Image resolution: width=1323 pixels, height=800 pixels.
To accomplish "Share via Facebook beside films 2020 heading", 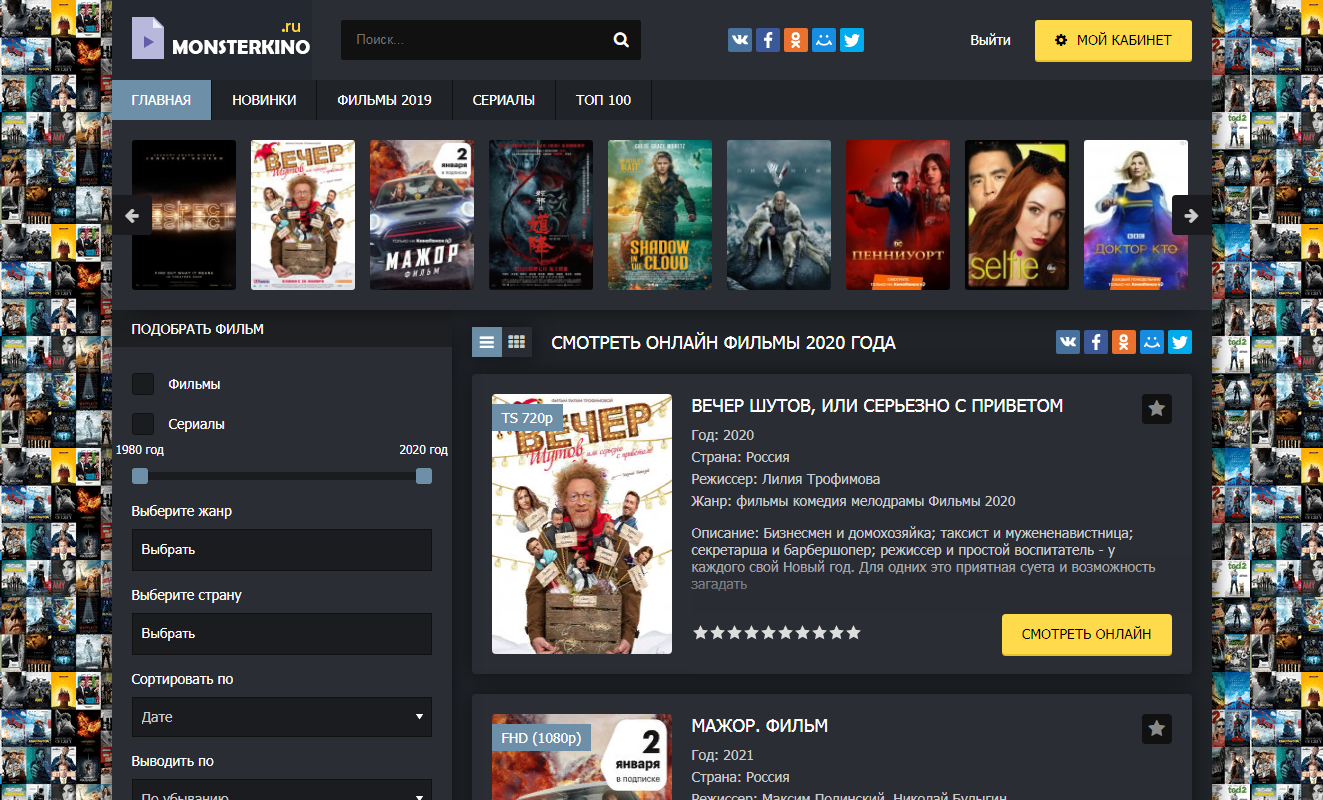I will click(x=1096, y=342).
